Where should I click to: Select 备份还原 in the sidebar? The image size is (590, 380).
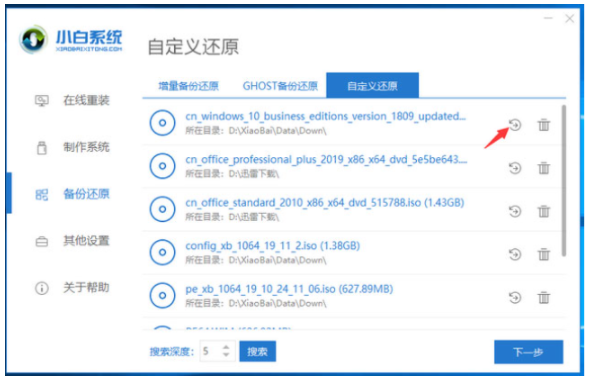pyautogui.click(x=86, y=194)
